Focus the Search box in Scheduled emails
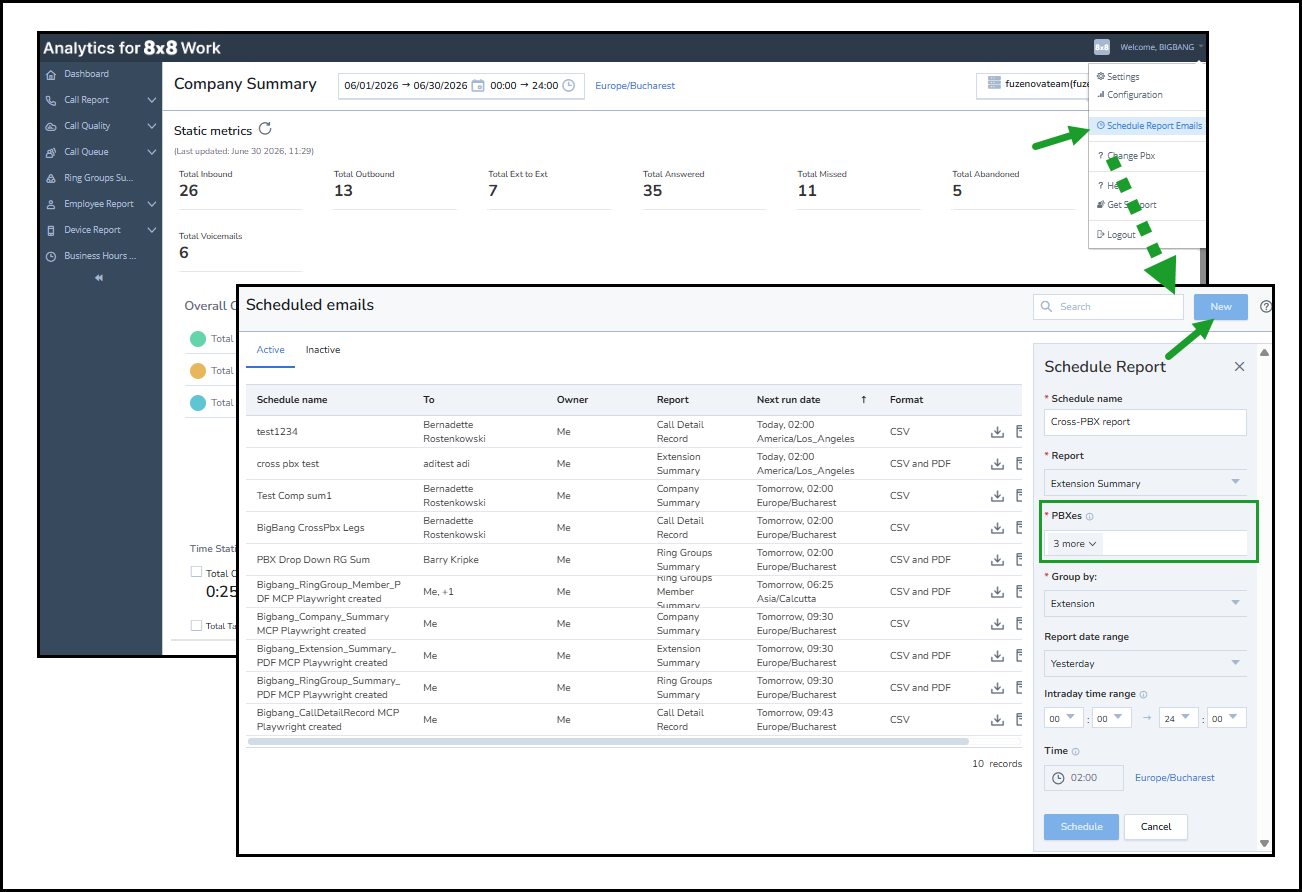 coord(1108,307)
